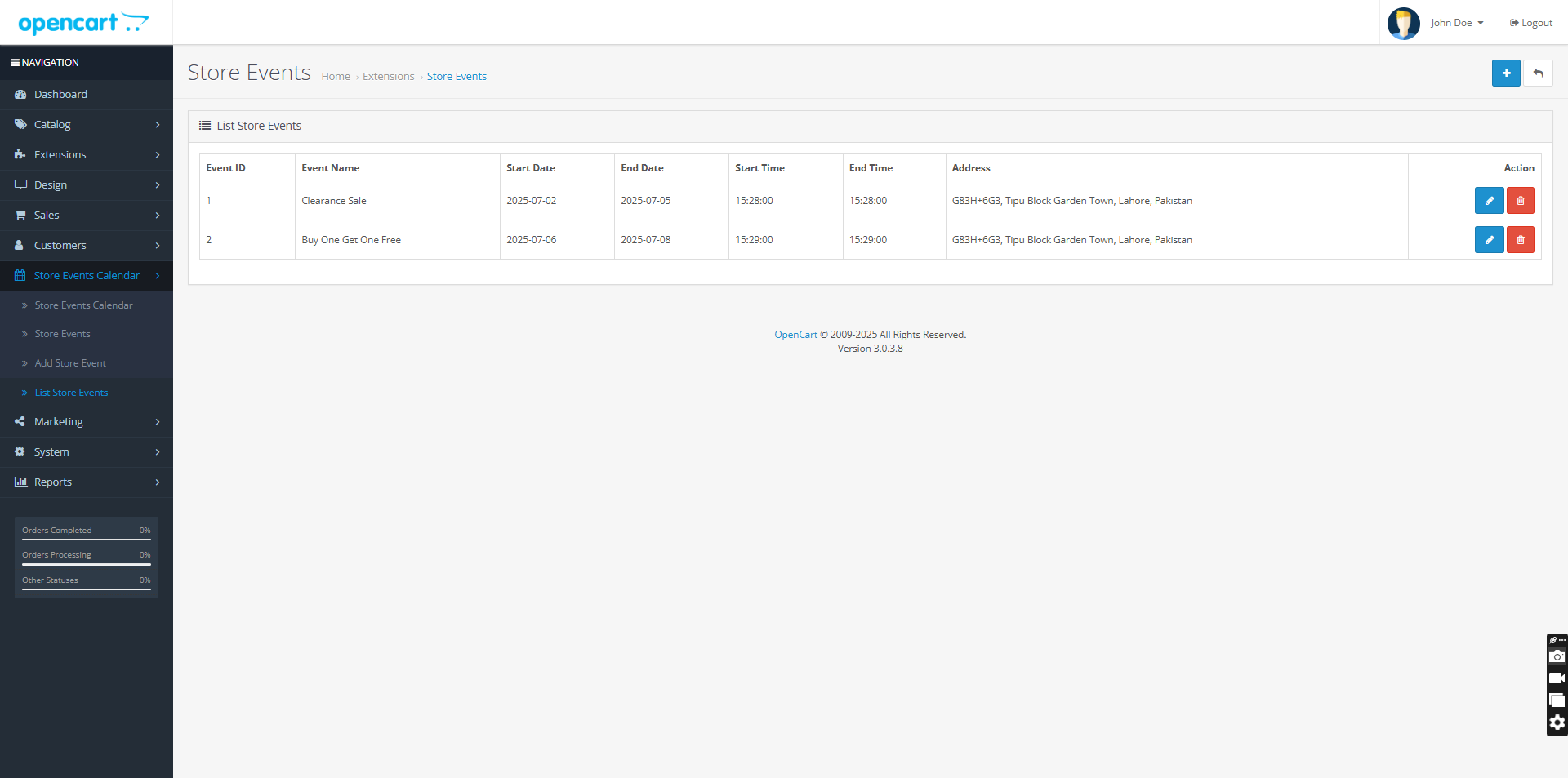Click the Logout link
The image size is (1568, 778).
click(x=1530, y=23)
